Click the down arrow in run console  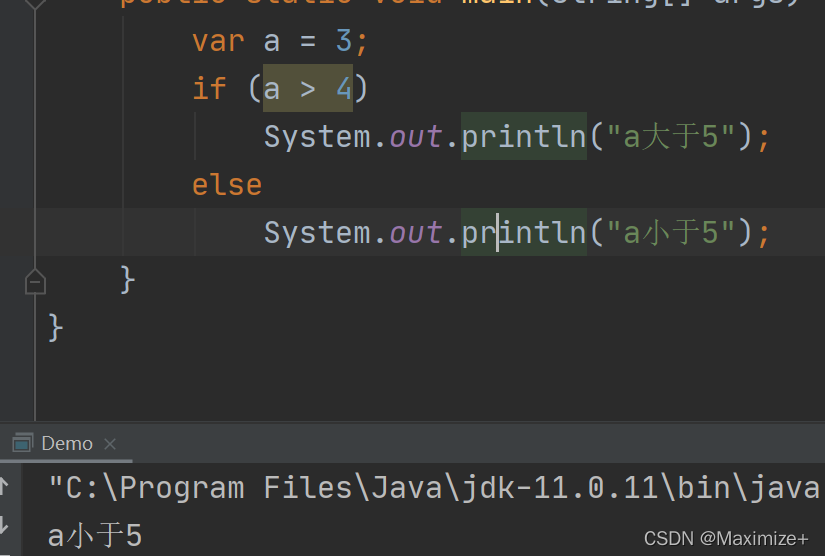(x=4, y=525)
